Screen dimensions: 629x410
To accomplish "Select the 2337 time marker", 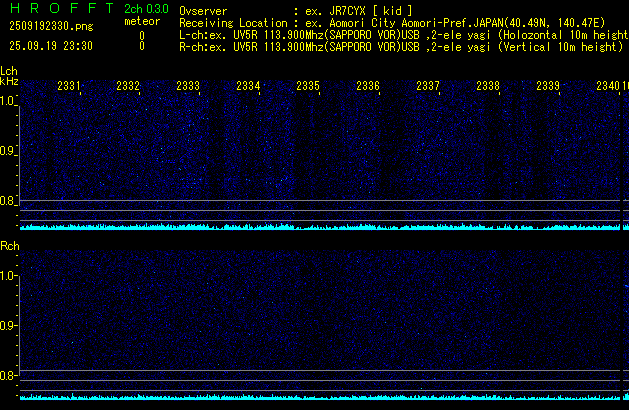I will (x=428, y=87).
